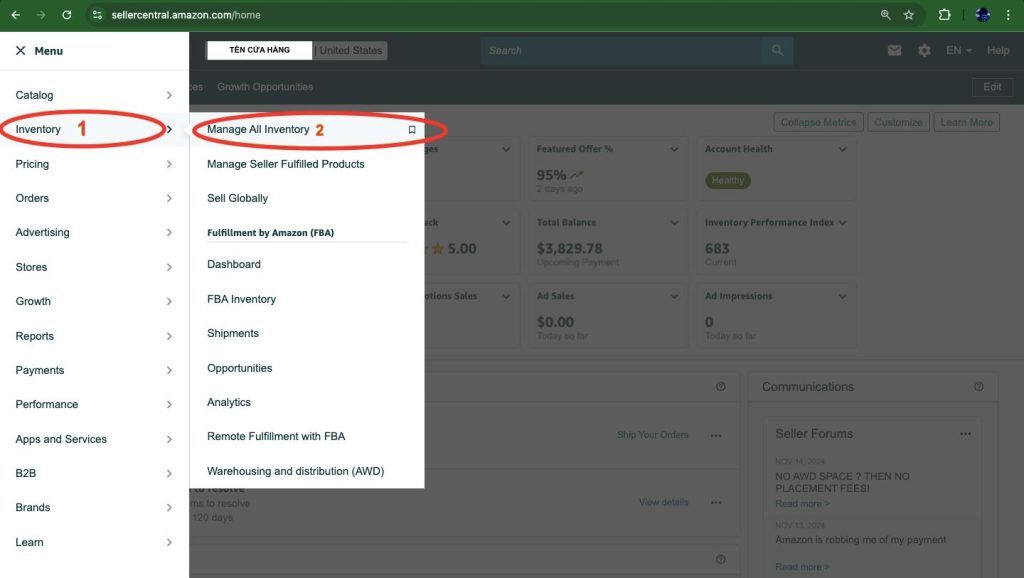Screen dimensions: 1024x578
Task: Expand the Featured Offer % card chevron
Action: (674, 149)
